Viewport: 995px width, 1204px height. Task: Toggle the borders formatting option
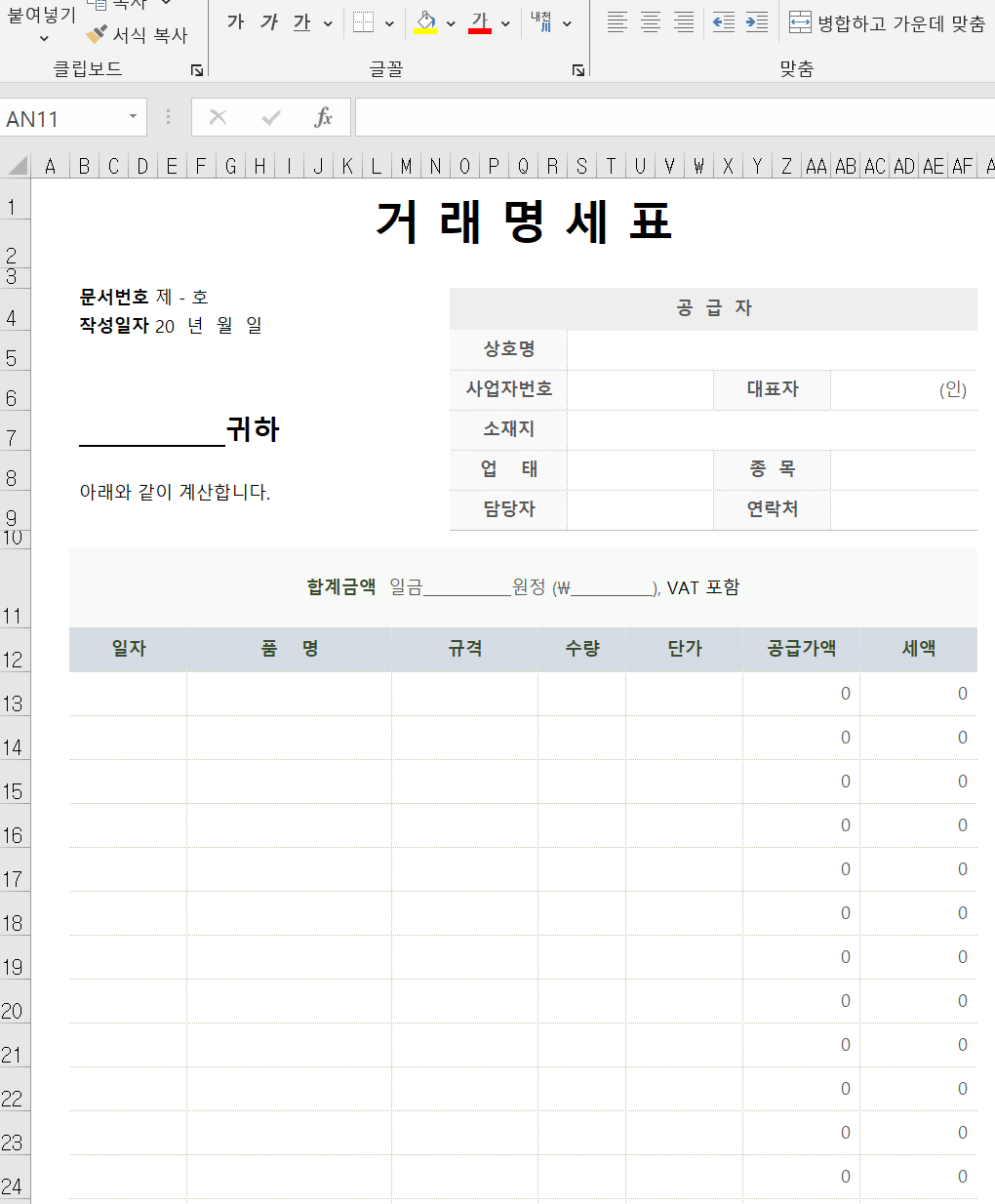point(363,21)
